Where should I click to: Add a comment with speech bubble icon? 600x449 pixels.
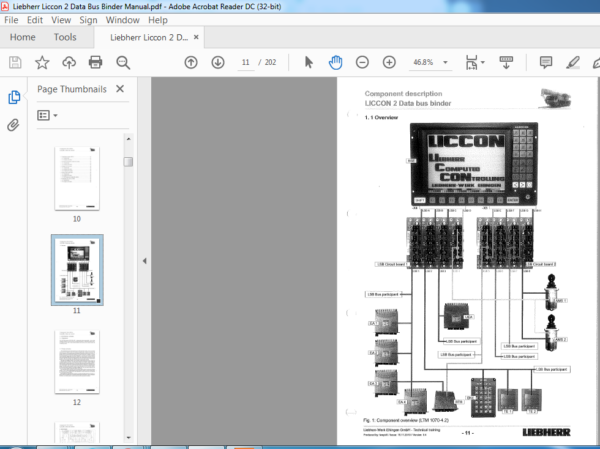click(546, 62)
